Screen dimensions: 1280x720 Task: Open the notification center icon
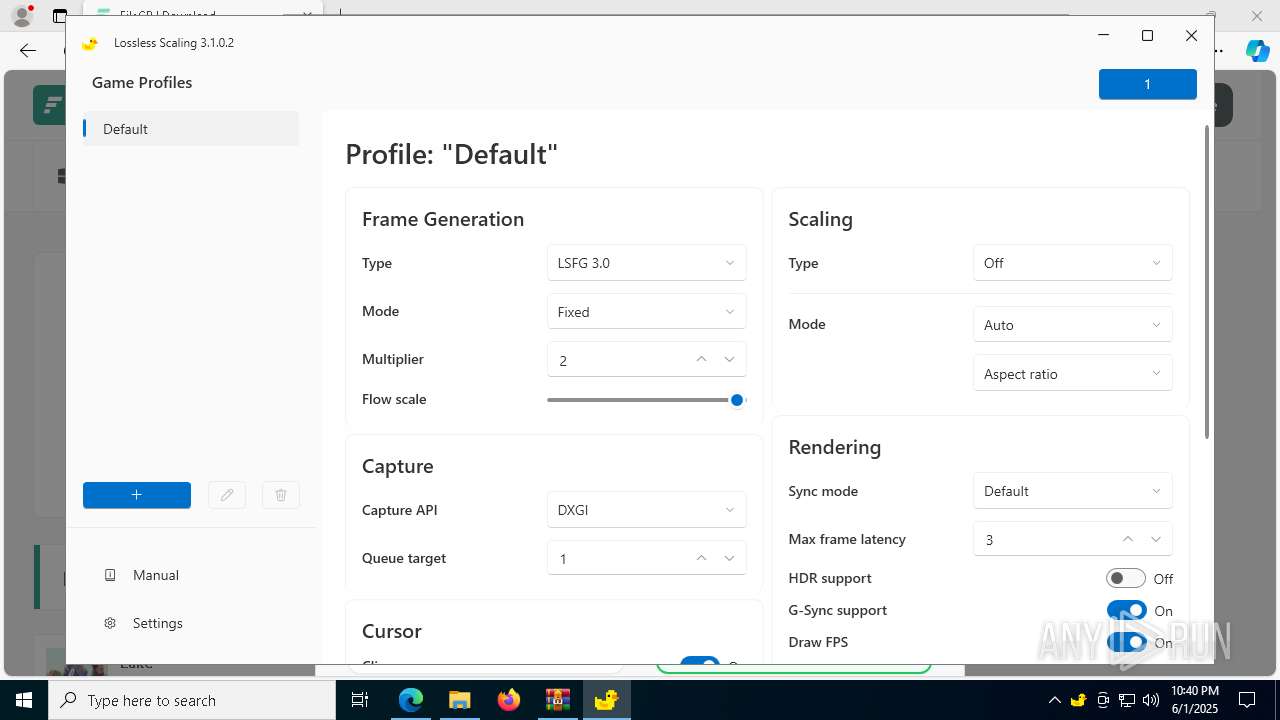[1247, 700]
